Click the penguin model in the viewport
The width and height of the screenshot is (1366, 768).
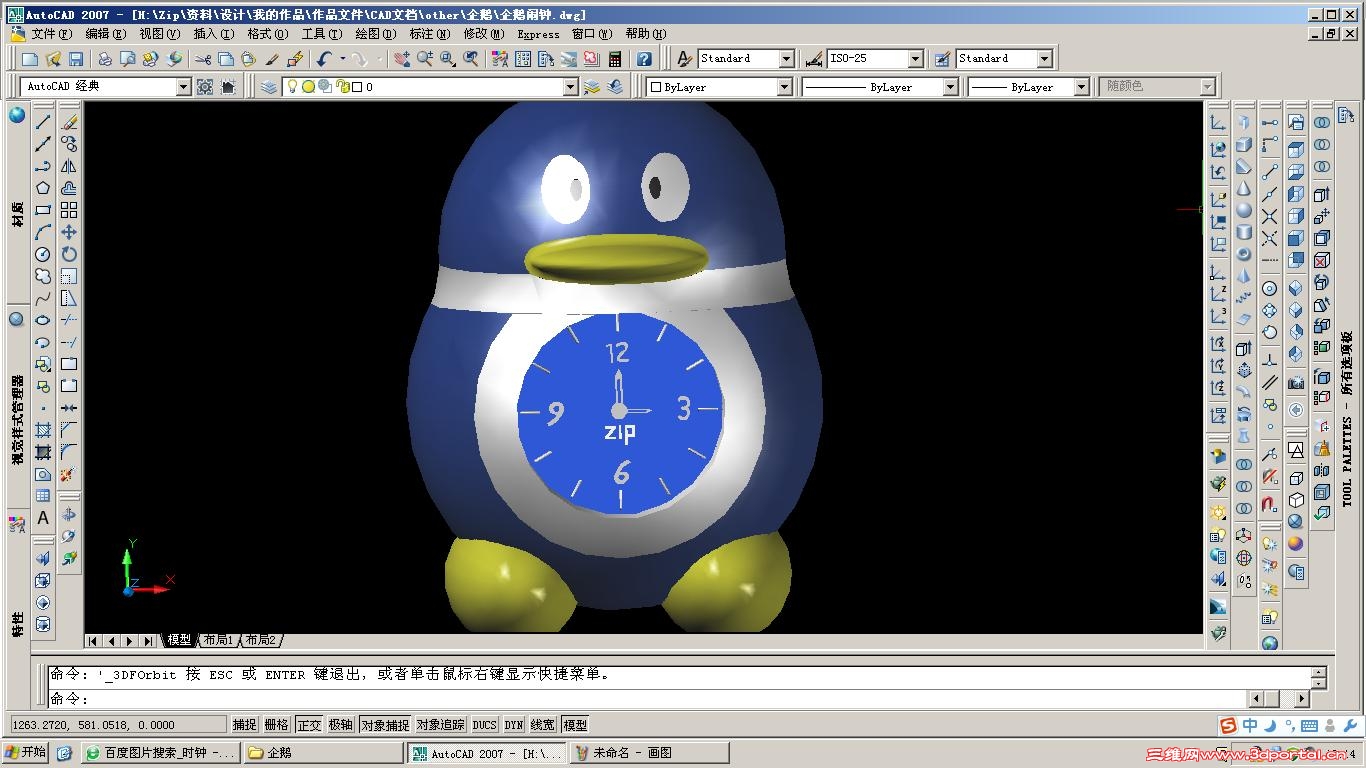(x=615, y=365)
